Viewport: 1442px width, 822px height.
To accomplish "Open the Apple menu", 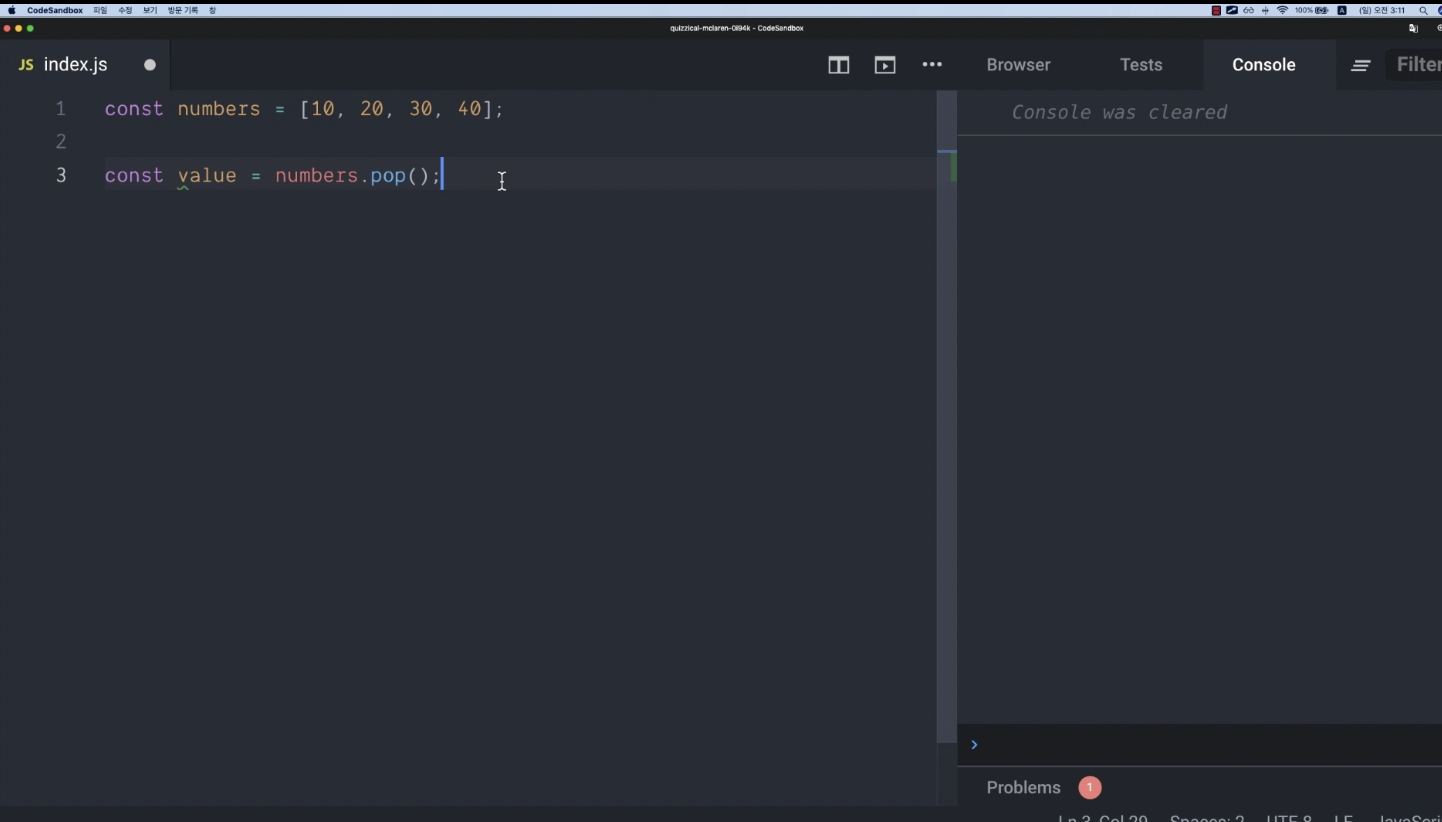I will tap(12, 10).
